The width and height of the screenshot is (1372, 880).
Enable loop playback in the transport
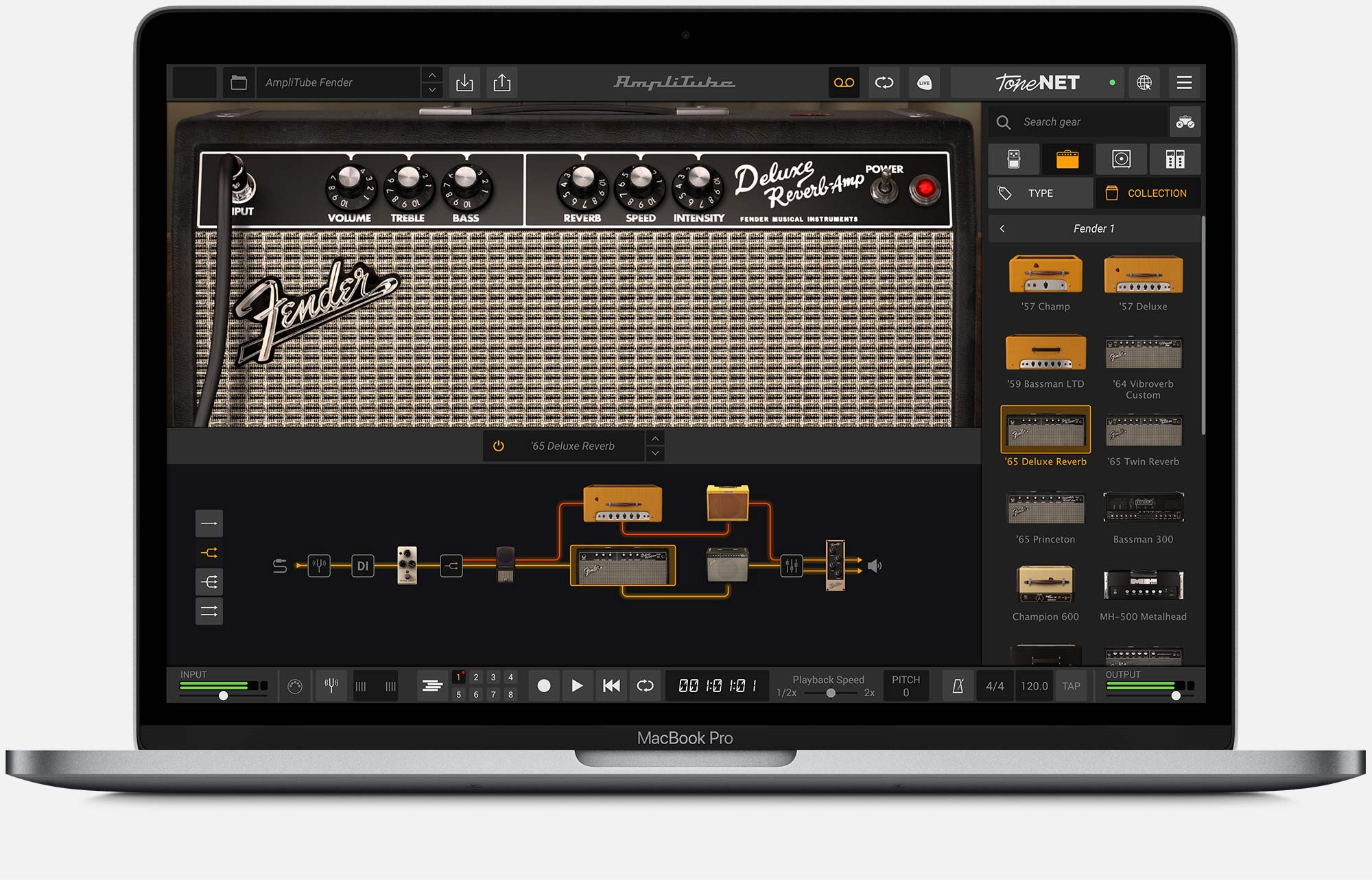point(645,685)
